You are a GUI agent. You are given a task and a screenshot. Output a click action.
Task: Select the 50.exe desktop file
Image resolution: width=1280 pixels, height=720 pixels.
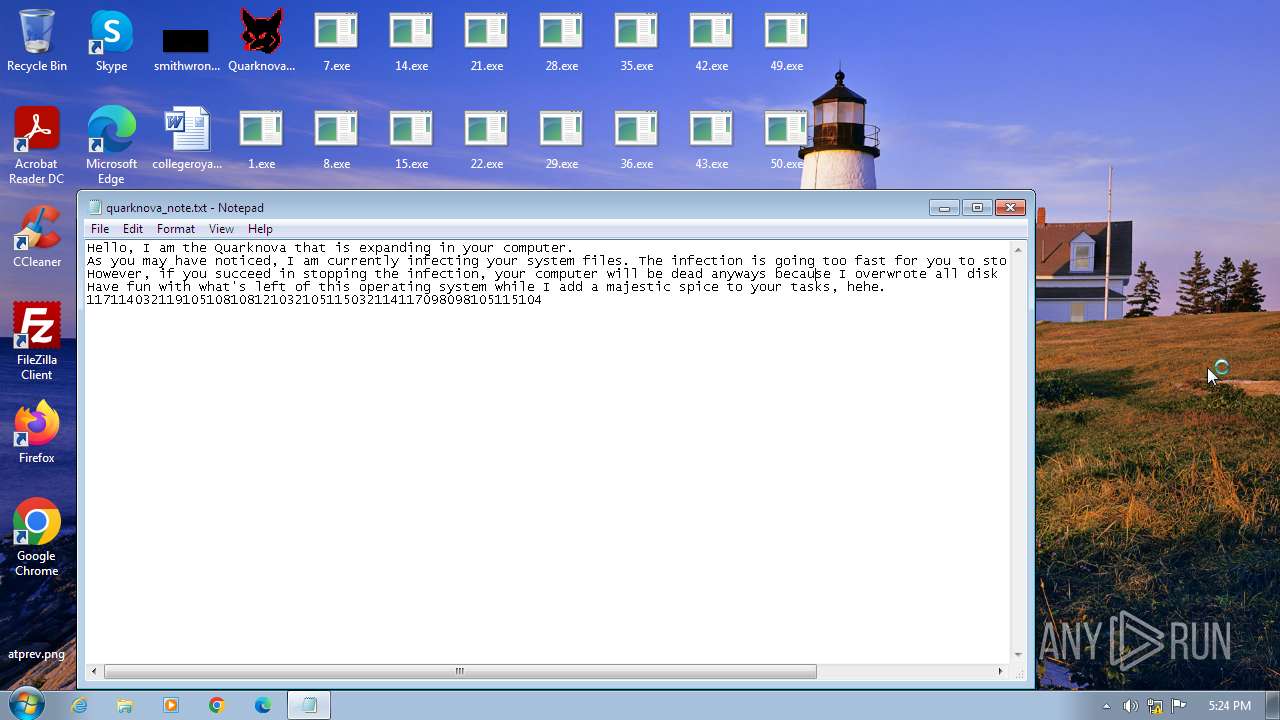coord(786,138)
